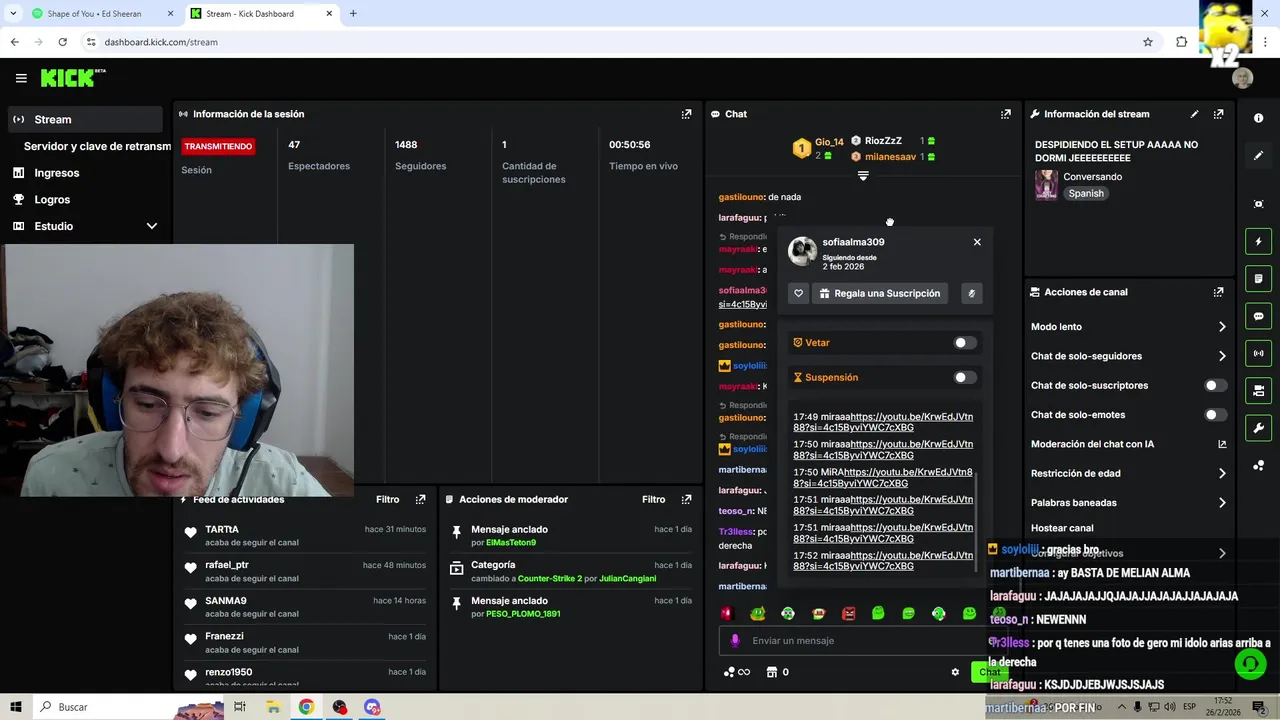Image resolution: width=1280 pixels, height=720 pixels.
Task: Pop out the Acciones de canal panel
Action: [1218, 292]
